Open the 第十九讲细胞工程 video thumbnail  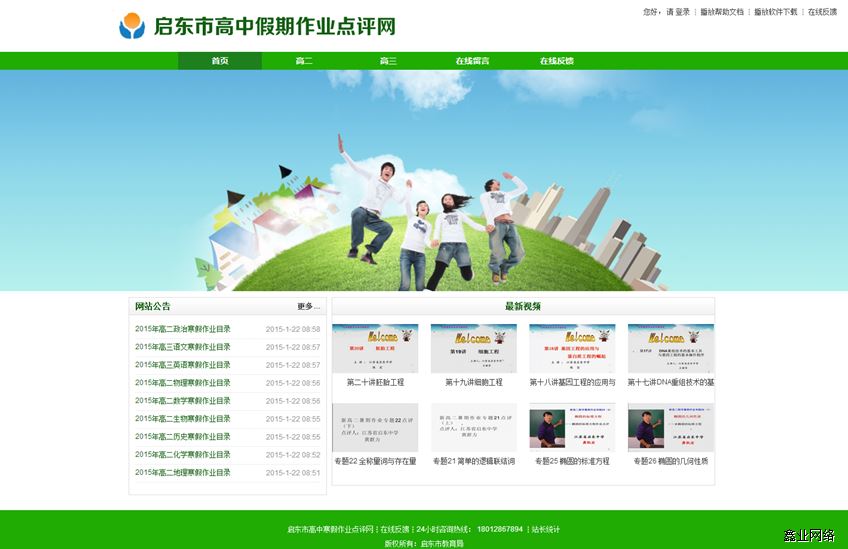coord(474,348)
